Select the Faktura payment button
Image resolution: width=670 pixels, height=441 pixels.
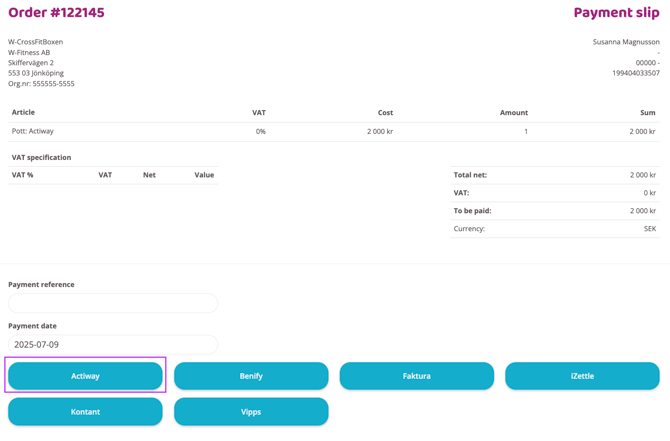tap(416, 376)
